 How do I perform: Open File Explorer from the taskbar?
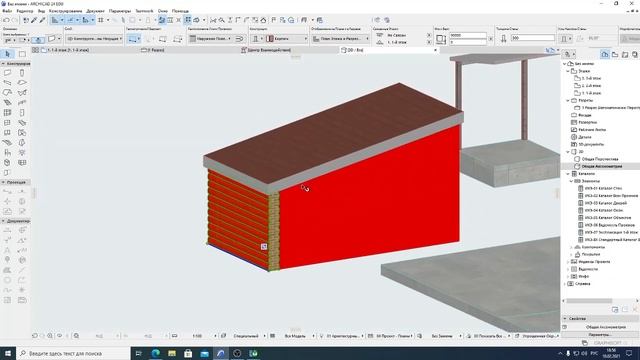[172, 353]
